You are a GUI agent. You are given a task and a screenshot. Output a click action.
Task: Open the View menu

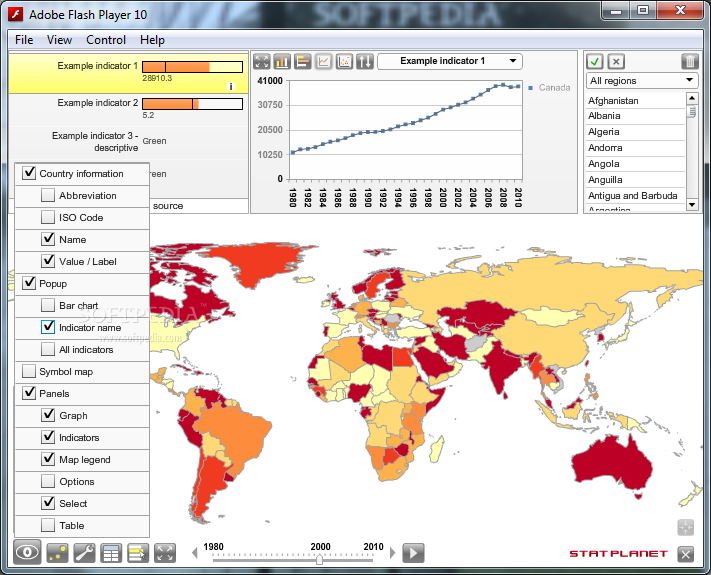pyautogui.click(x=59, y=40)
